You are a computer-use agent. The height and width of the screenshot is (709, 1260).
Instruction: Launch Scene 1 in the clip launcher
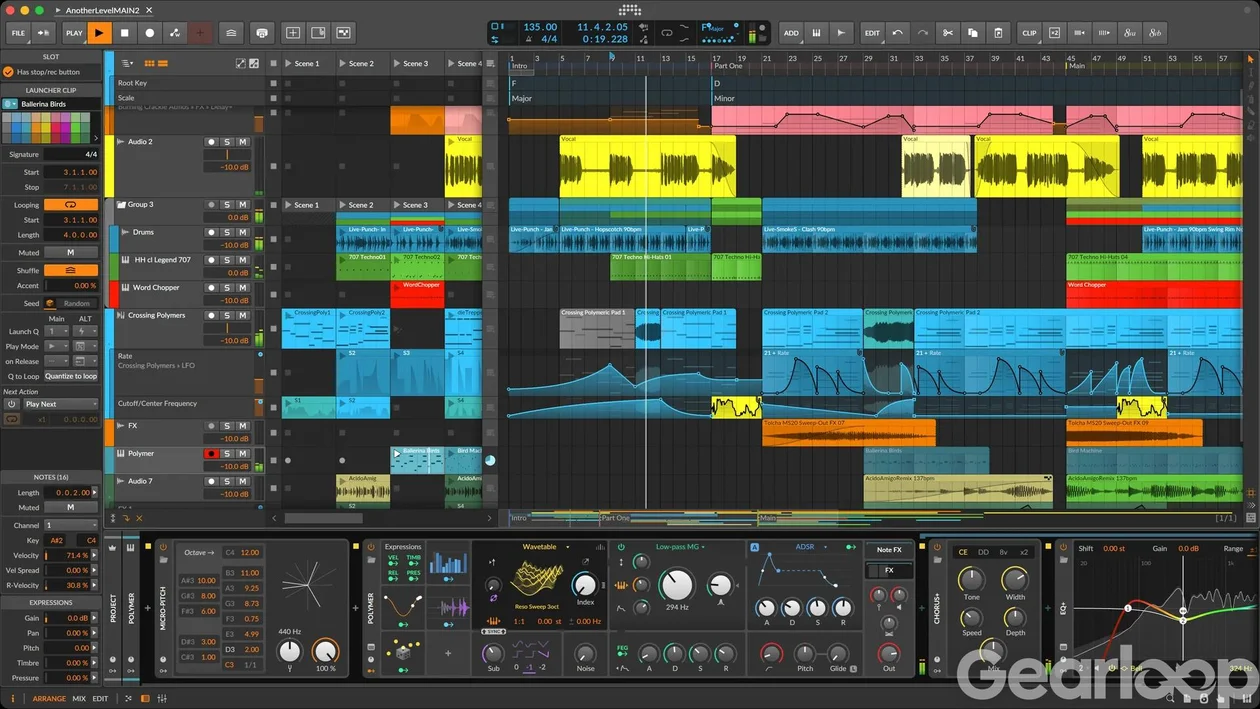(289, 63)
